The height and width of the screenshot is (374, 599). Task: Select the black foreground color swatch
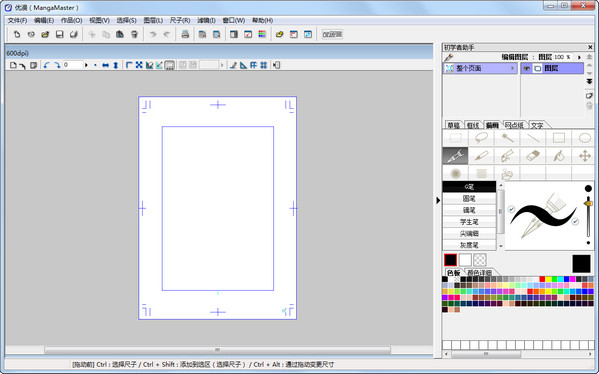[x=450, y=260]
